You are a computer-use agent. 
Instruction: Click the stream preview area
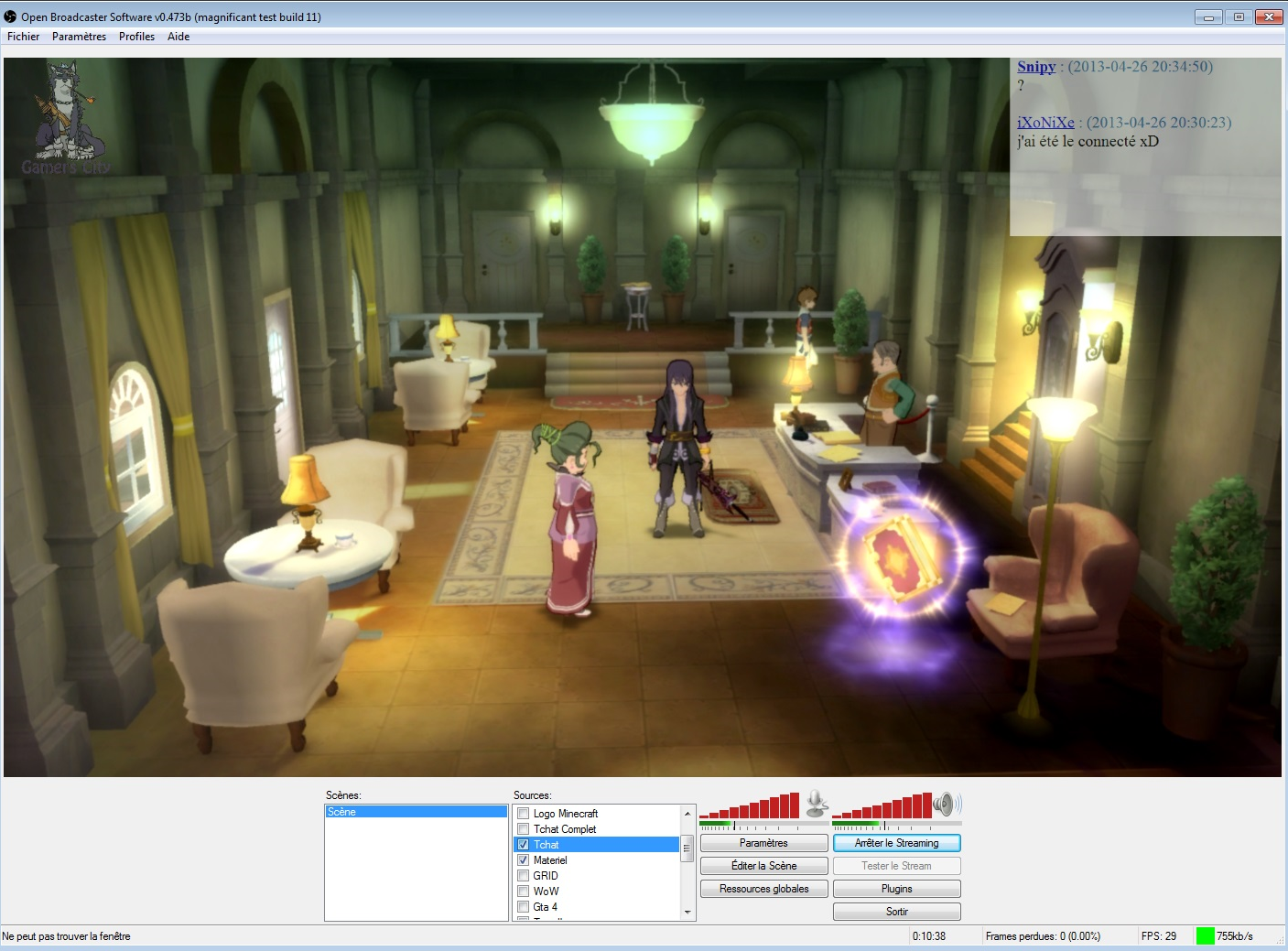pyautogui.click(x=643, y=417)
